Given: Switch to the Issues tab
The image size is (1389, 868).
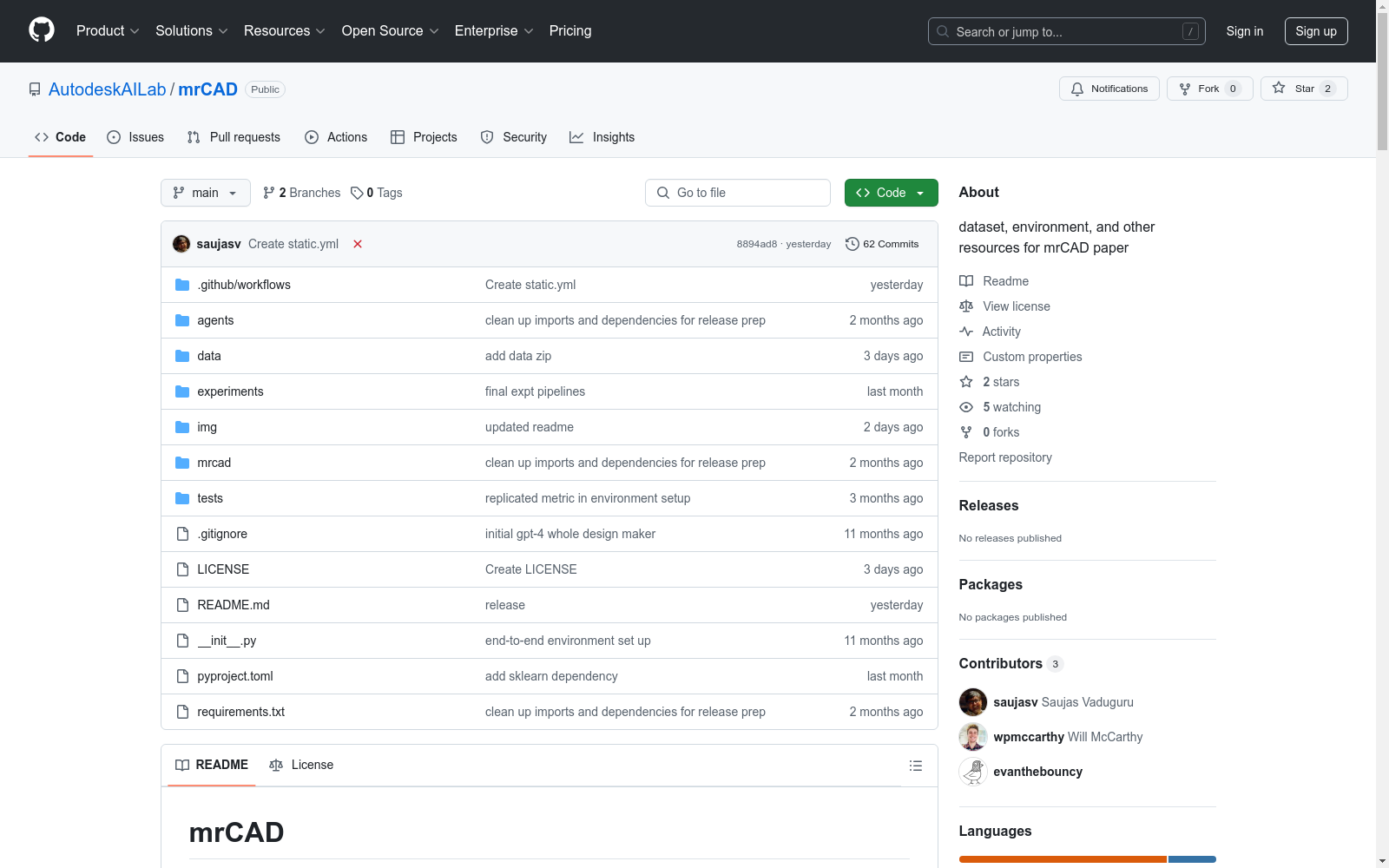Looking at the screenshot, I should point(135,137).
